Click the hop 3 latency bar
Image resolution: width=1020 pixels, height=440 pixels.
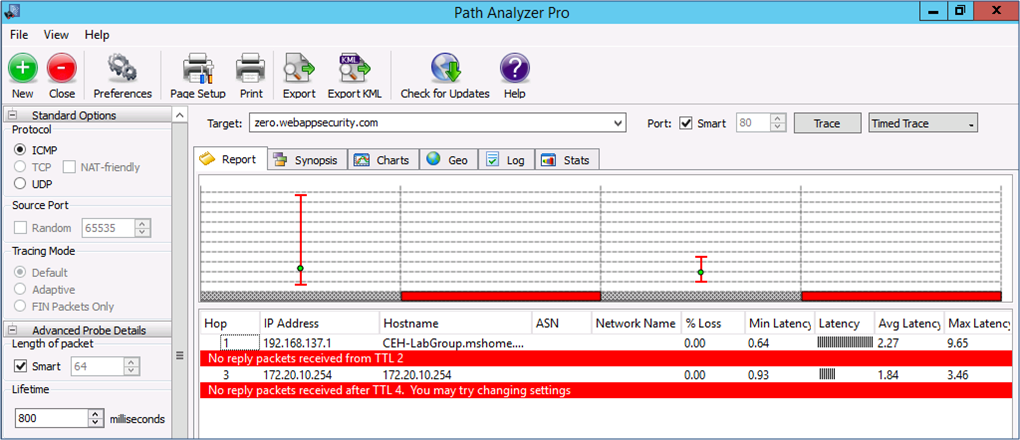[x=827, y=374]
